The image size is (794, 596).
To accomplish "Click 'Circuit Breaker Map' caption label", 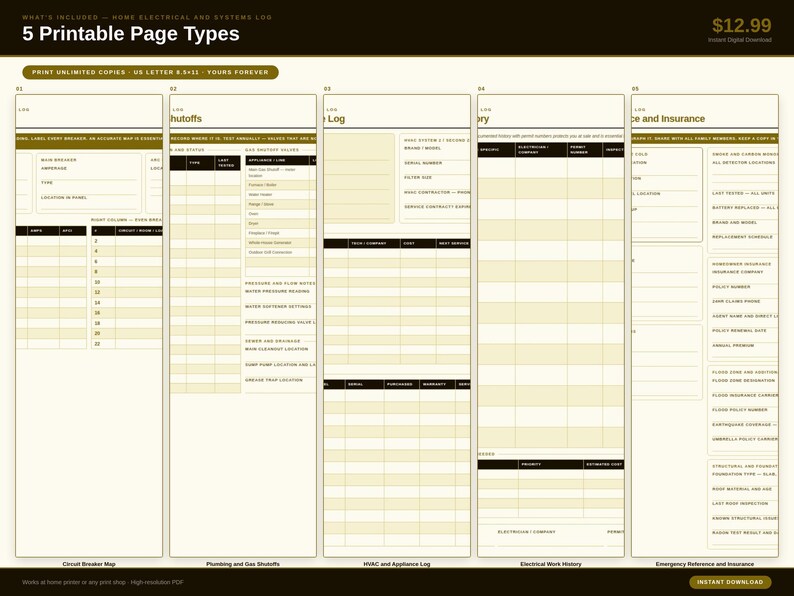I will 89,564.
